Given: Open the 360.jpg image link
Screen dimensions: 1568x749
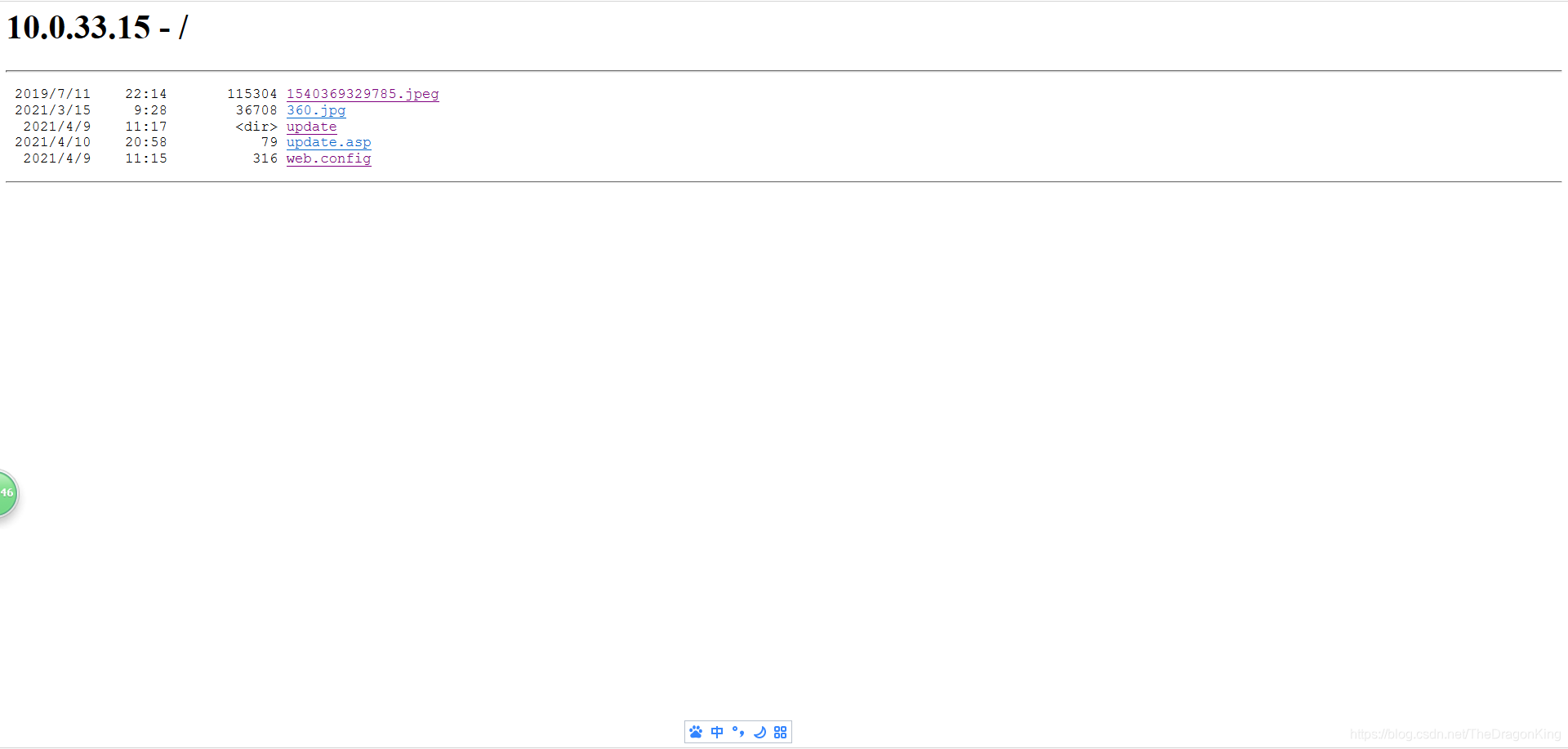Looking at the screenshot, I should coord(316,110).
